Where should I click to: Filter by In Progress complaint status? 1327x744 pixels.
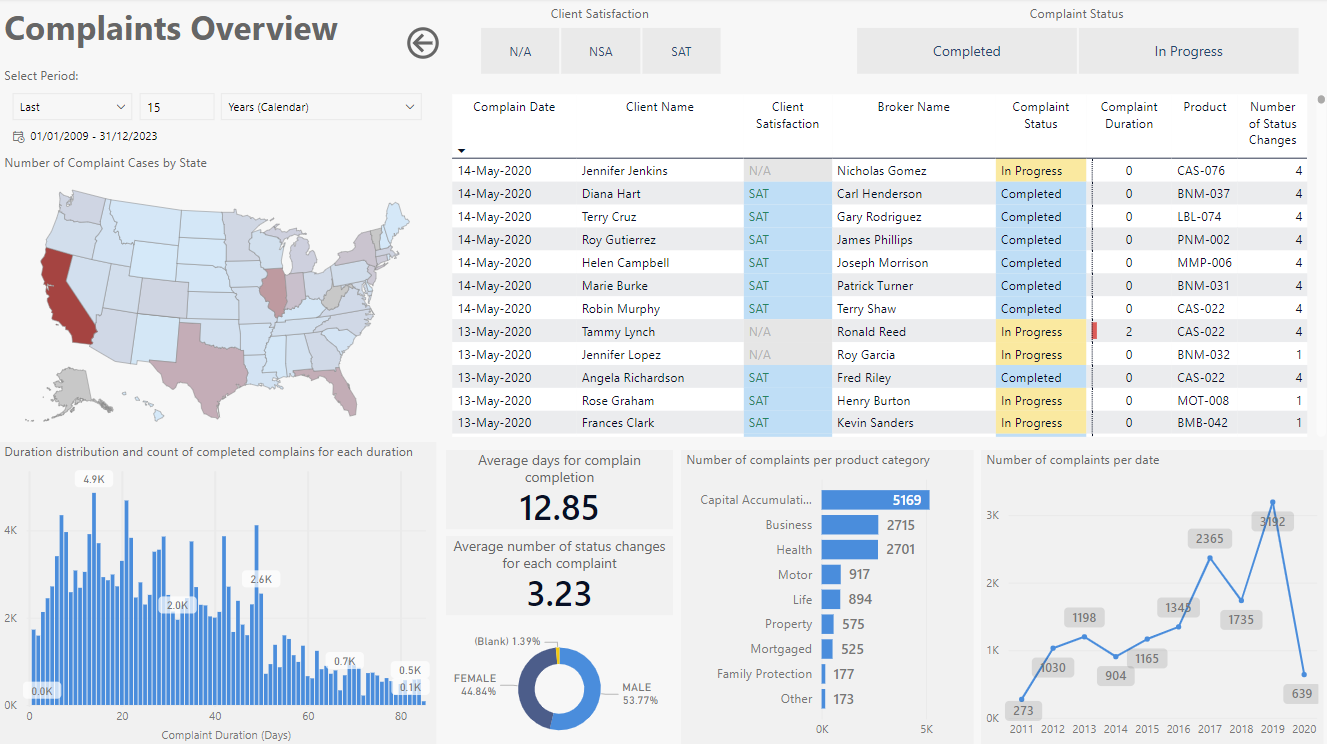[x=1188, y=51]
